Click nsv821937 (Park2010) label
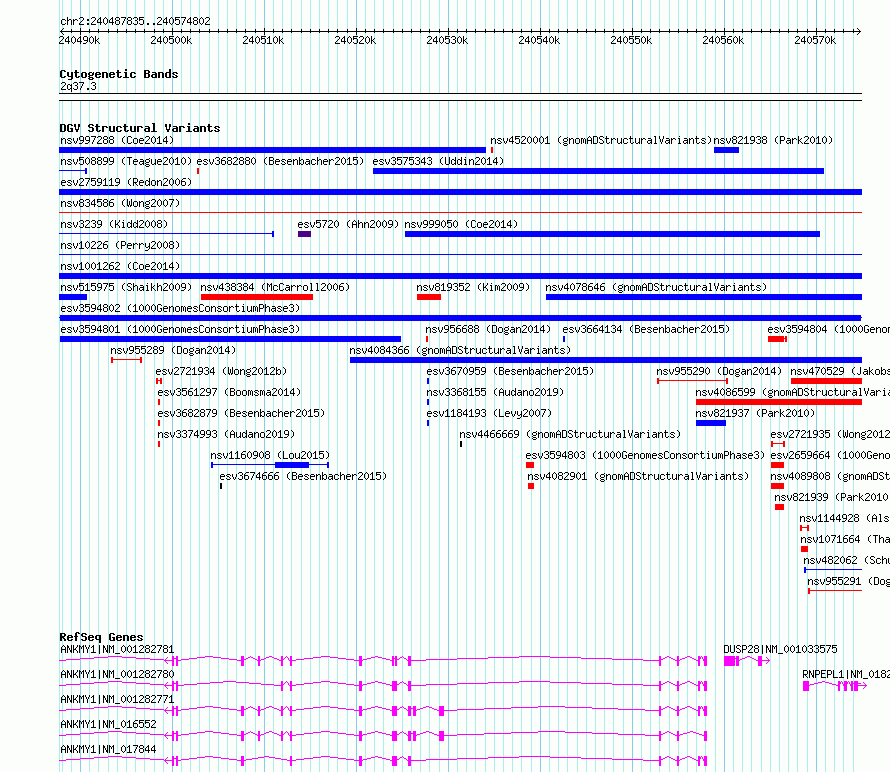 click(755, 413)
